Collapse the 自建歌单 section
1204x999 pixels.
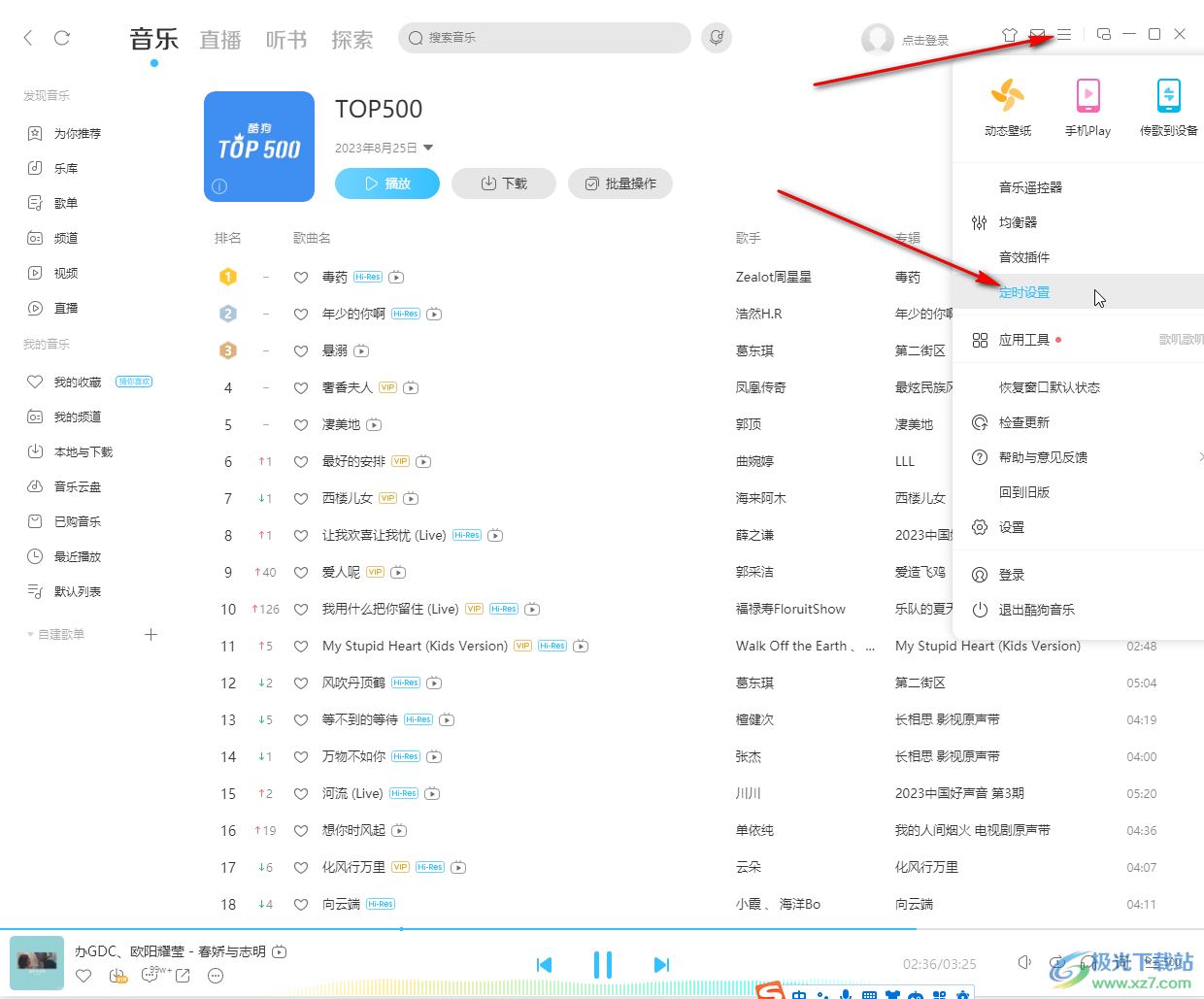(x=30, y=635)
